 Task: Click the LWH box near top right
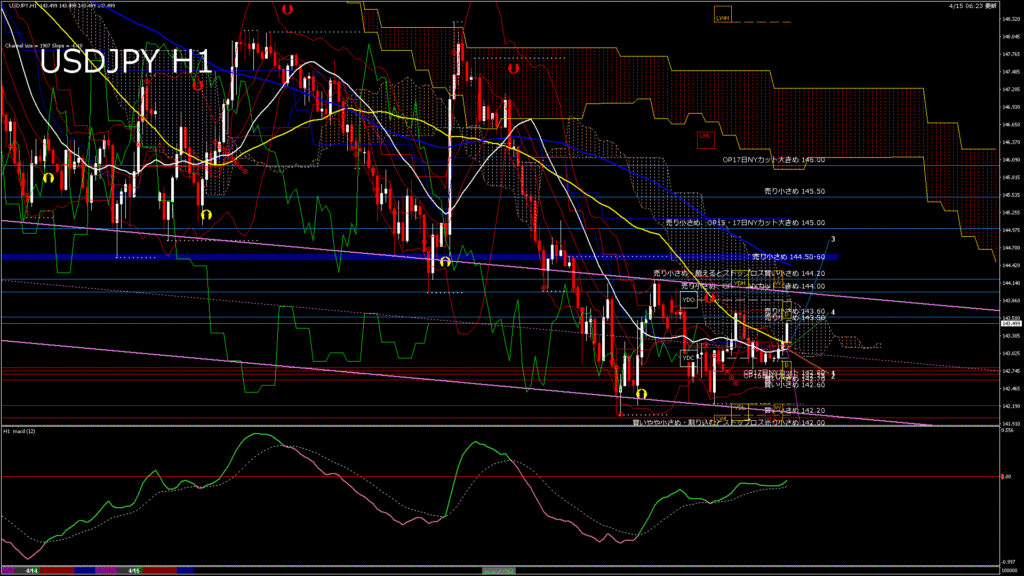tap(722, 17)
